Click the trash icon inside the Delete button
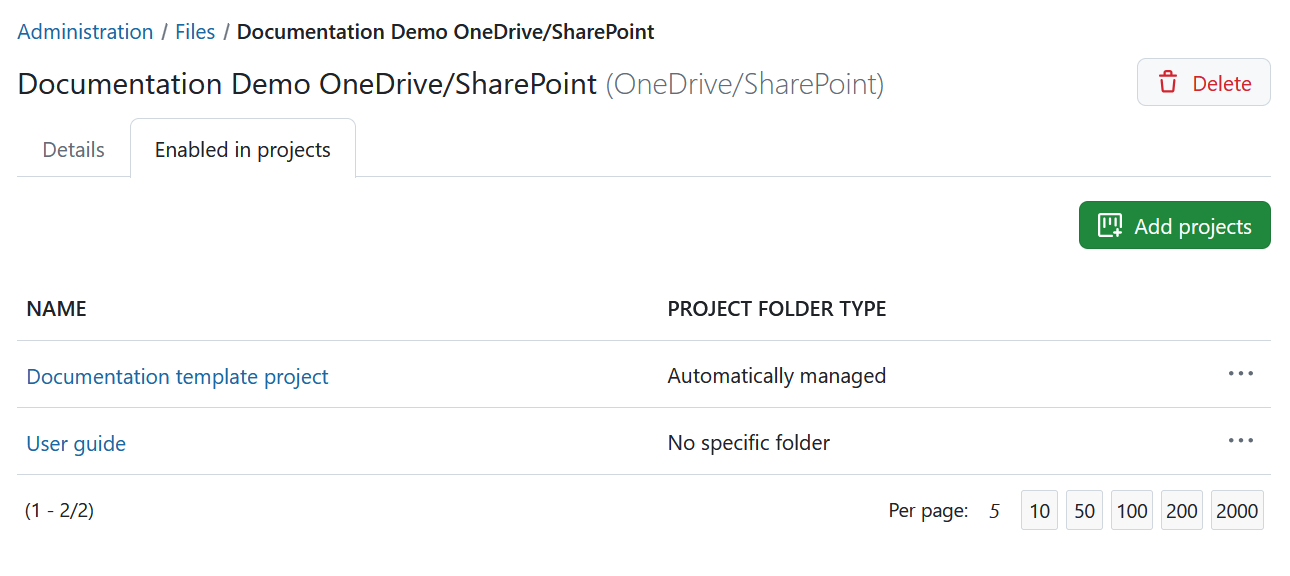1290x576 pixels. coord(1168,83)
